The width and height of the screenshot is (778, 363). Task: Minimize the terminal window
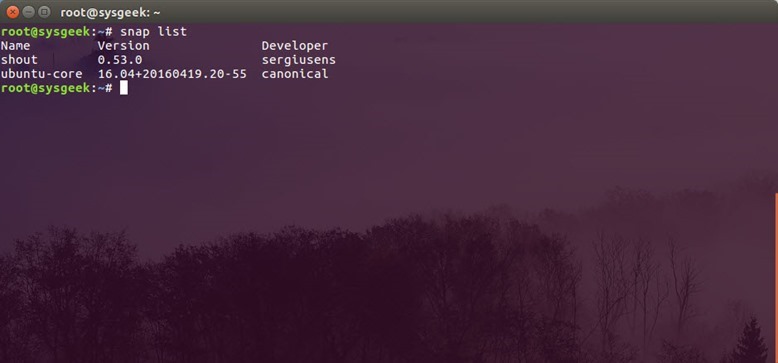tap(28, 12)
